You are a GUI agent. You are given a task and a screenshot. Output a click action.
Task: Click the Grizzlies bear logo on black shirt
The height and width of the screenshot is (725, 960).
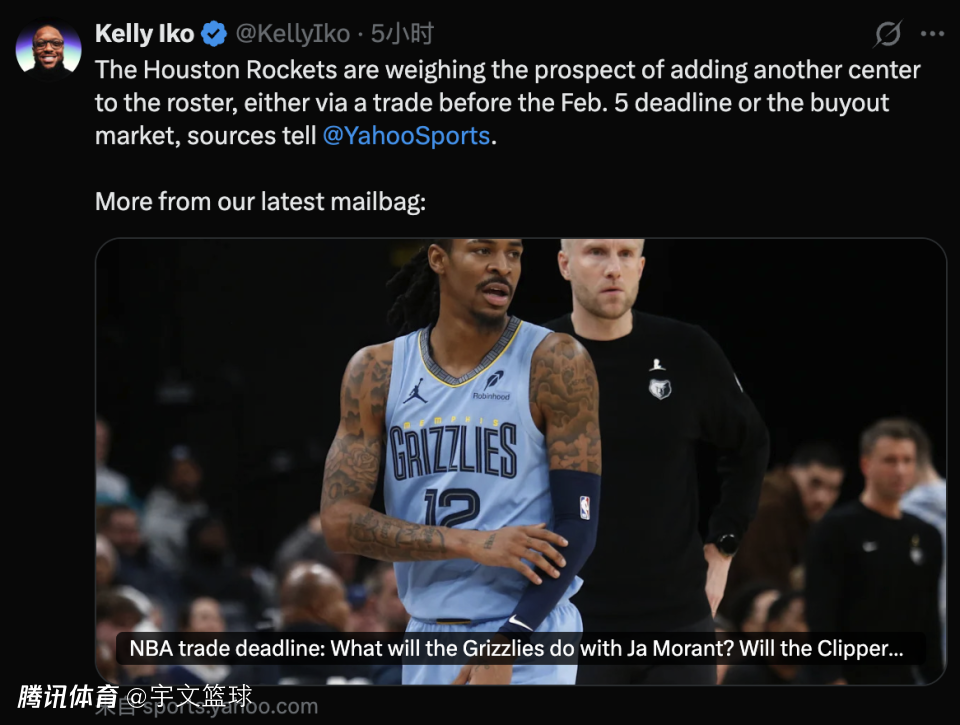pyautogui.click(x=659, y=388)
